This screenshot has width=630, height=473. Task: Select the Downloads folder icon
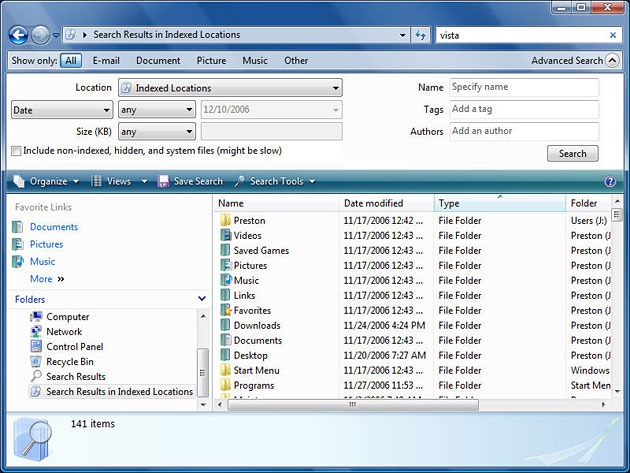[226, 325]
